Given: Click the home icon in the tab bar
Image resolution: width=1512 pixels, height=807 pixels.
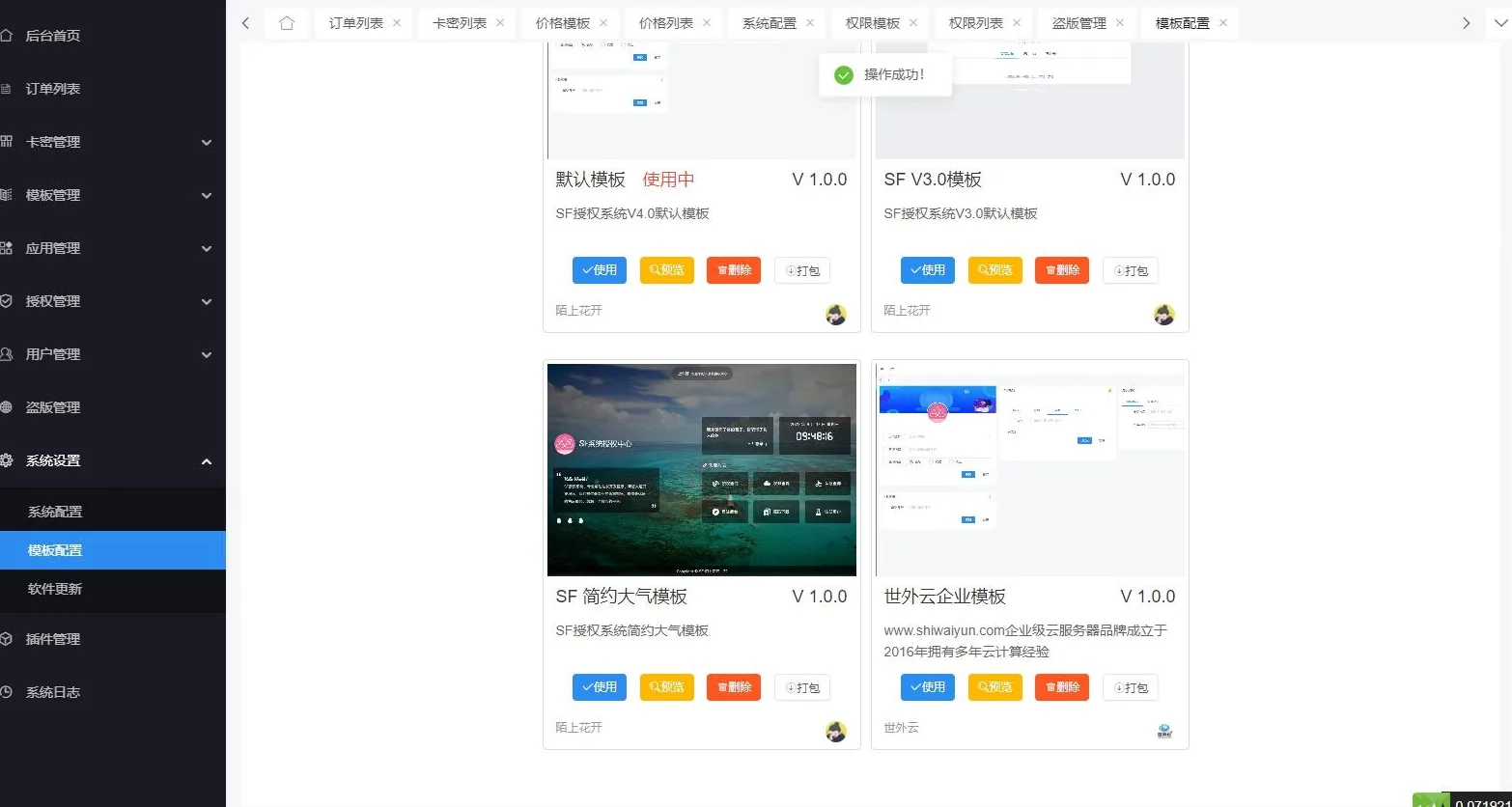Looking at the screenshot, I should 286,22.
